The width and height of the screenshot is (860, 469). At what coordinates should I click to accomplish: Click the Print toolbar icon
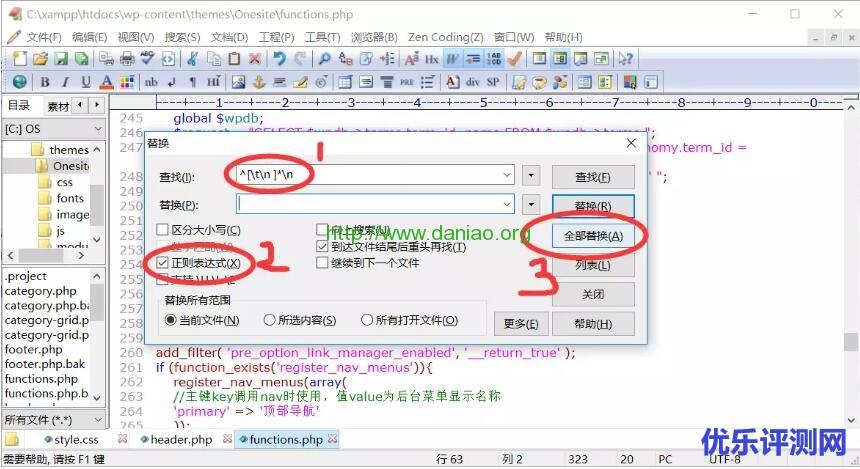point(127,59)
